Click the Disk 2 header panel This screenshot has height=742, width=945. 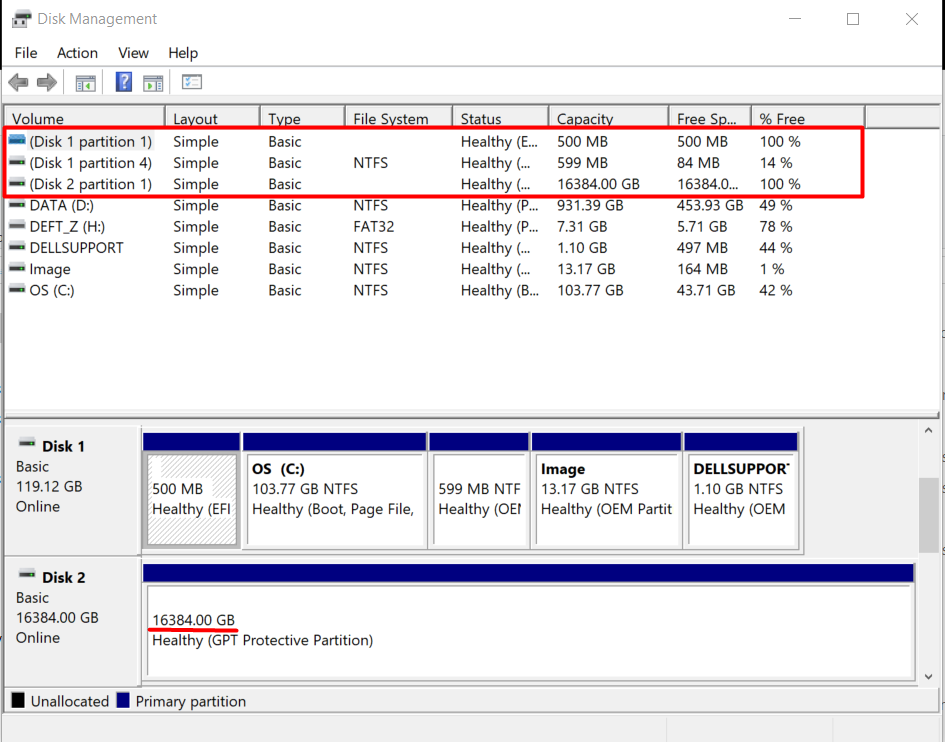[72, 621]
